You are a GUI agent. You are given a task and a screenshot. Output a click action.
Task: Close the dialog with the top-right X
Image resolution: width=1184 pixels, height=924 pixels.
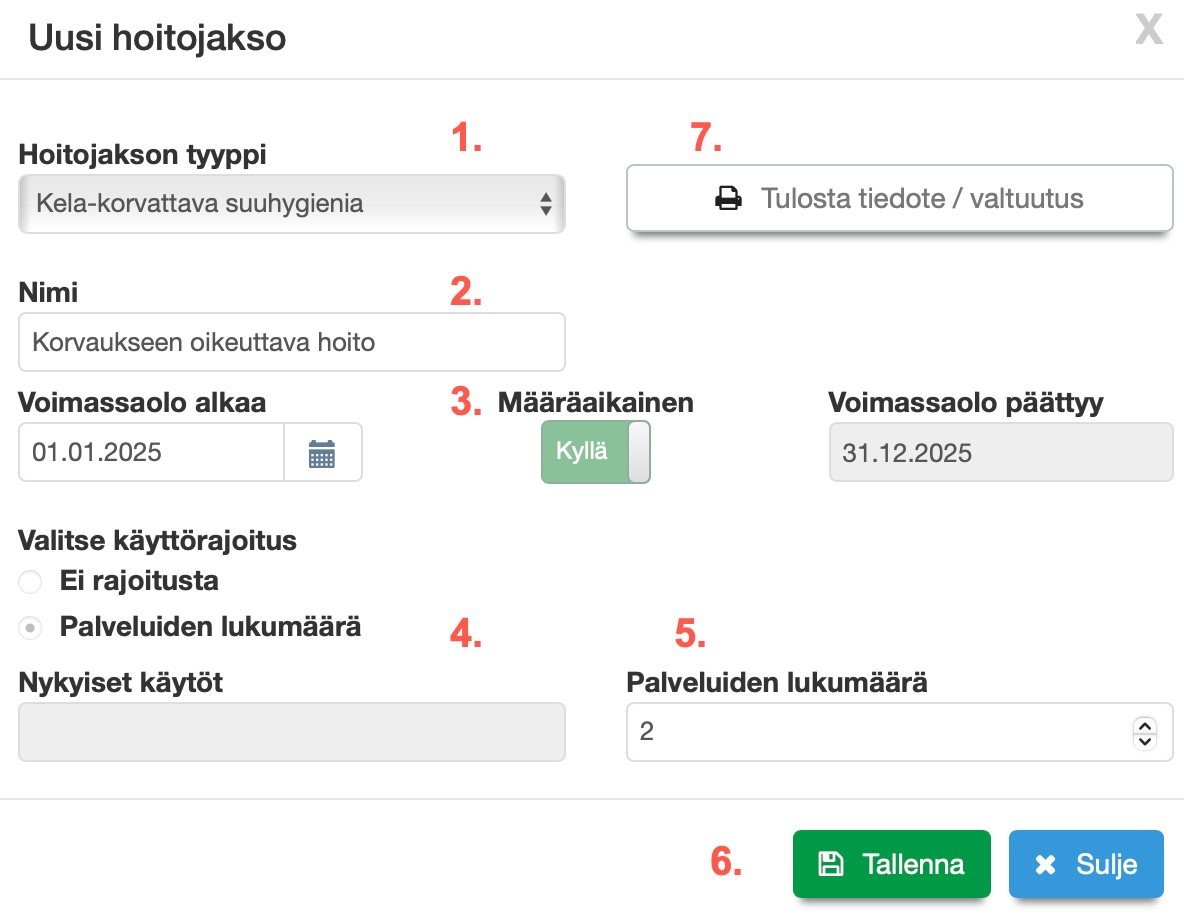pos(1149,30)
